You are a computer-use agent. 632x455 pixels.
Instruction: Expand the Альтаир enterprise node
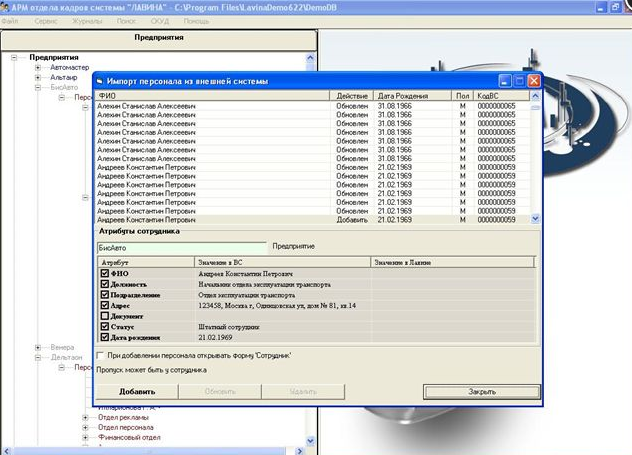[38, 77]
